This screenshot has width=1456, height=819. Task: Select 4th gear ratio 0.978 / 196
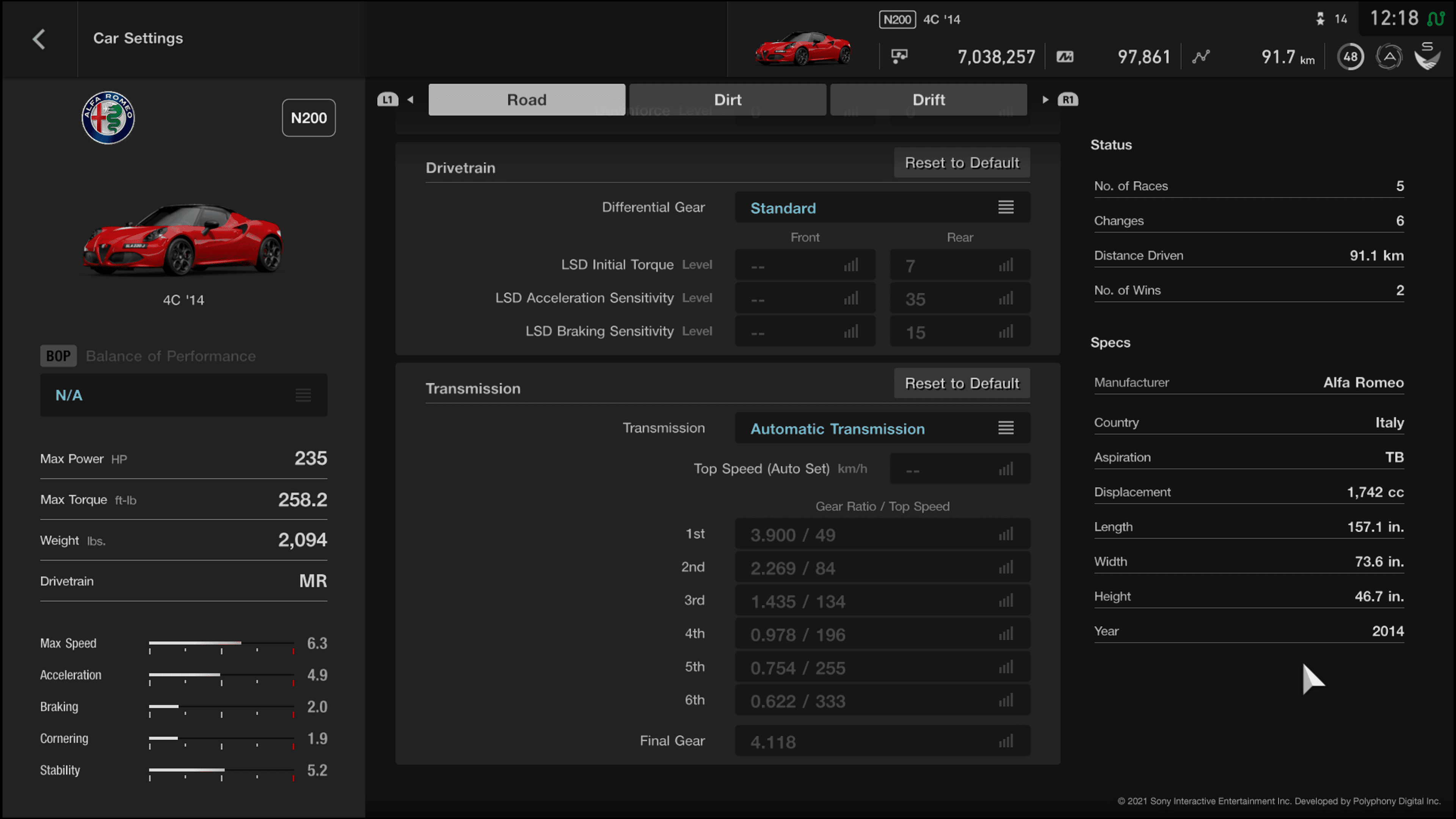[x=882, y=634]
